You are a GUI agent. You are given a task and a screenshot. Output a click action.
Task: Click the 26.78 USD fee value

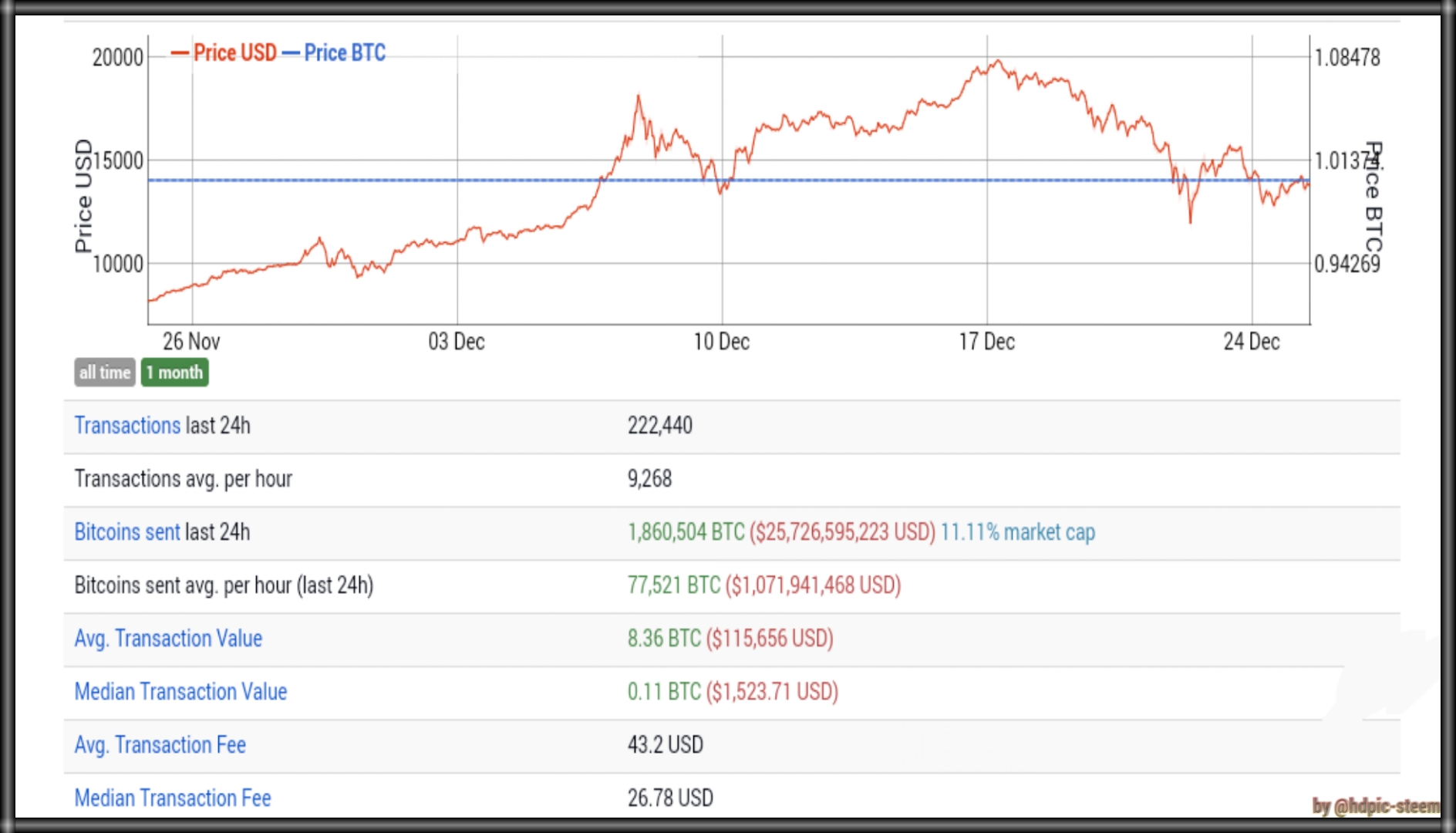[670, 798]
